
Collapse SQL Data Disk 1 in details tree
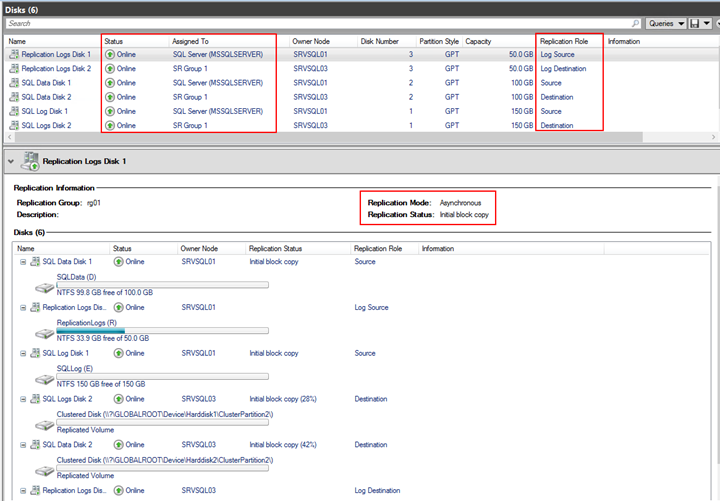pos(22,262)
